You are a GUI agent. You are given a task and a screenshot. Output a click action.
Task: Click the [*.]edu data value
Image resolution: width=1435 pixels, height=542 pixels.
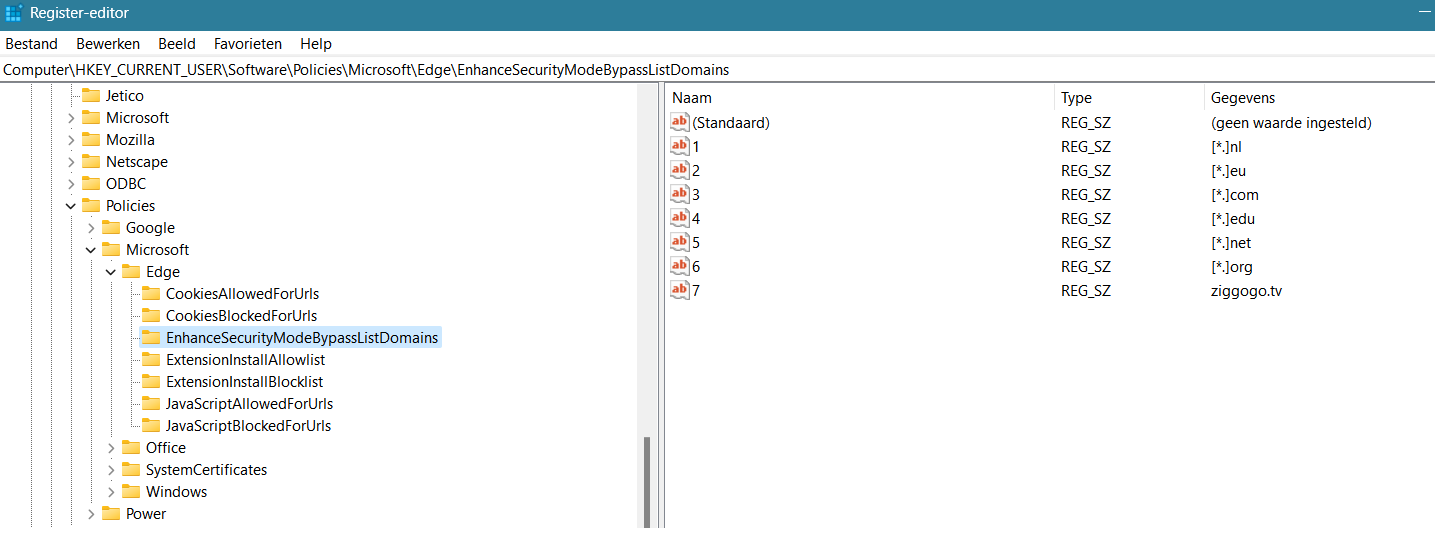(x=1232, y=219)
